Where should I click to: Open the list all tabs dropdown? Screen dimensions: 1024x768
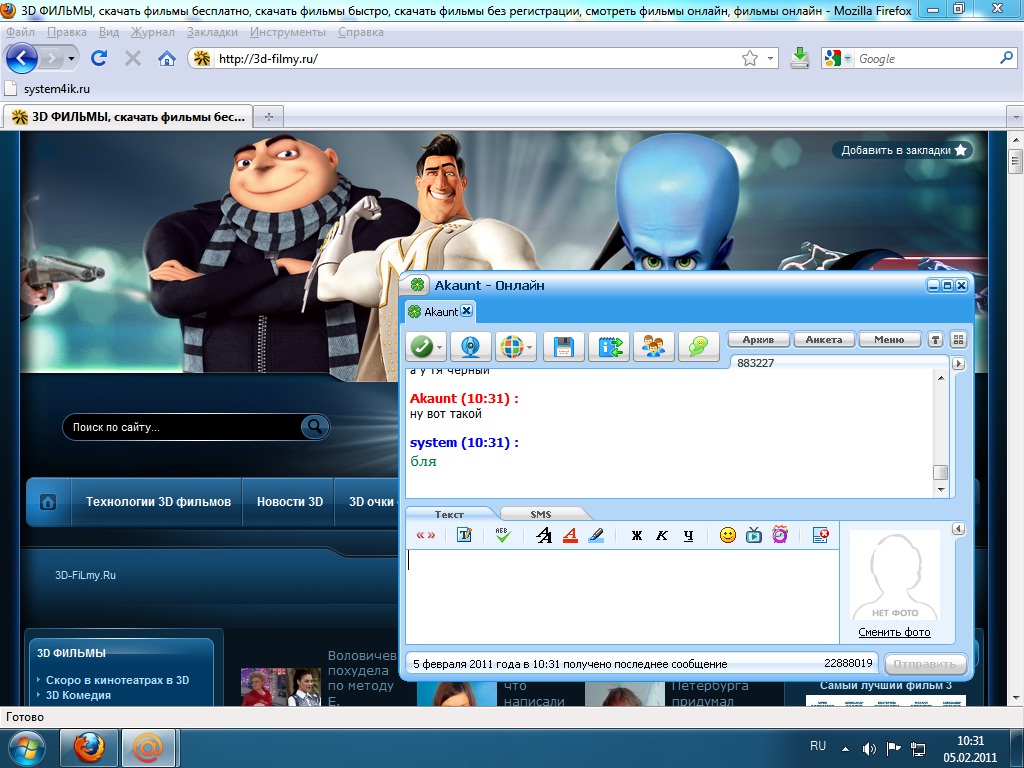pos(1015,117)
